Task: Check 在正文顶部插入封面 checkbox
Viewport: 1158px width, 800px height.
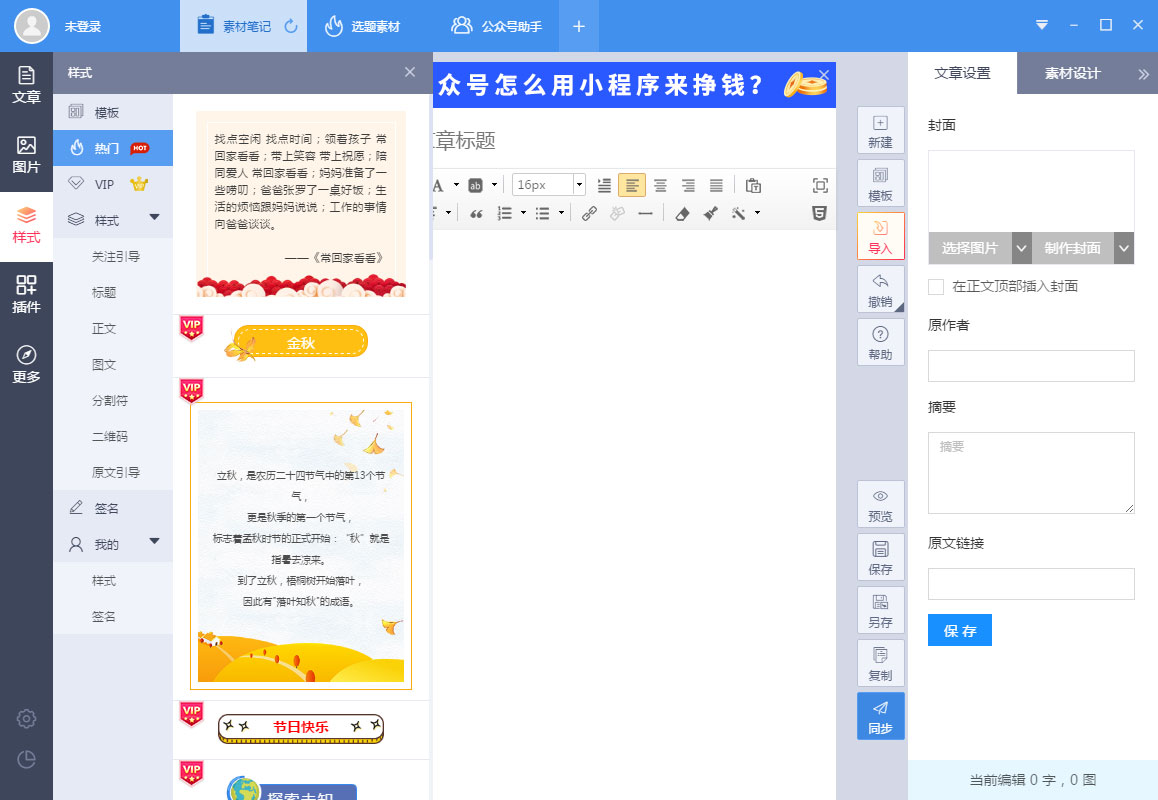Action: (x=936, y=287)
